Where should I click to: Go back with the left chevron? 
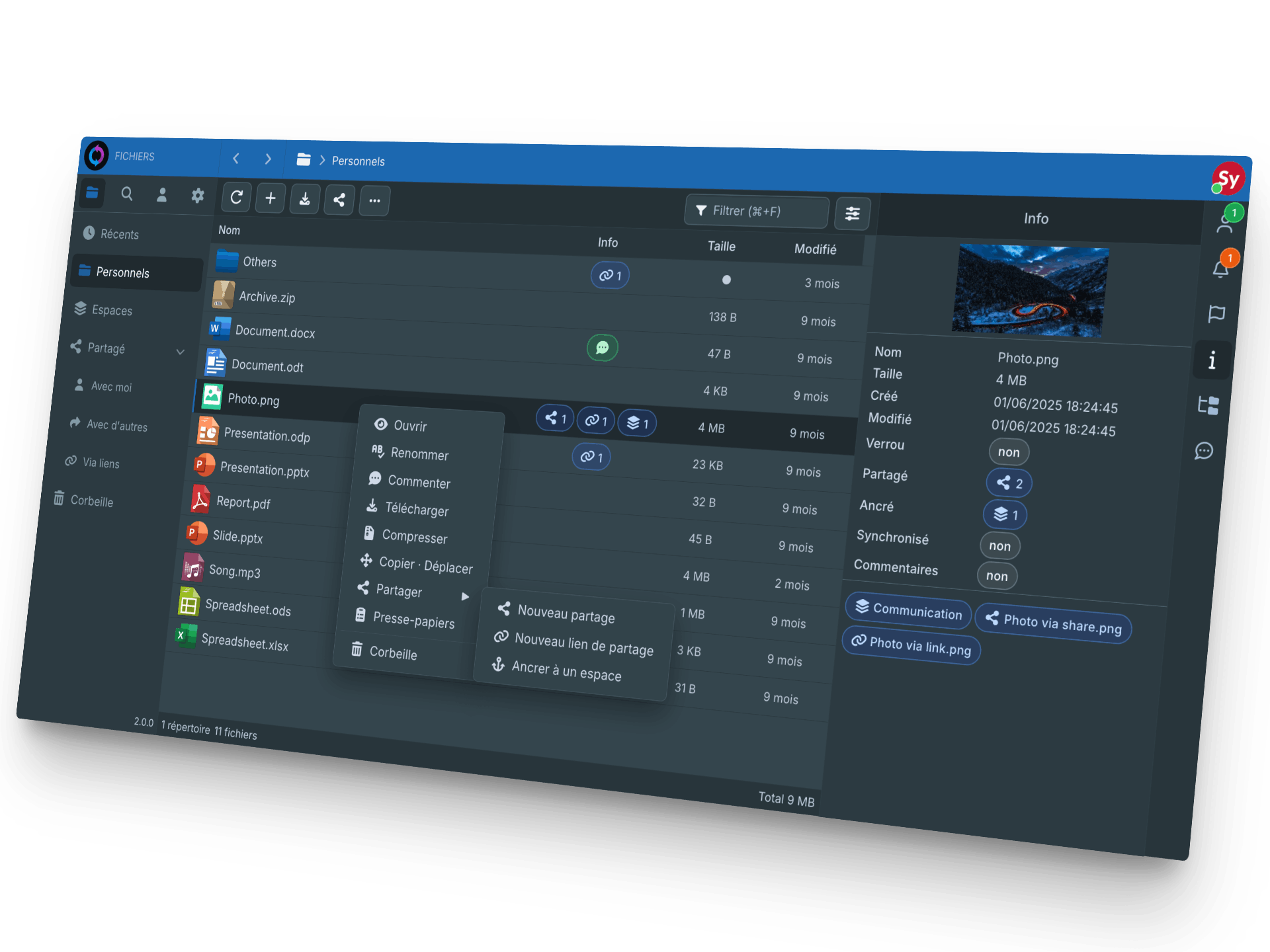(x=236, y=159)
